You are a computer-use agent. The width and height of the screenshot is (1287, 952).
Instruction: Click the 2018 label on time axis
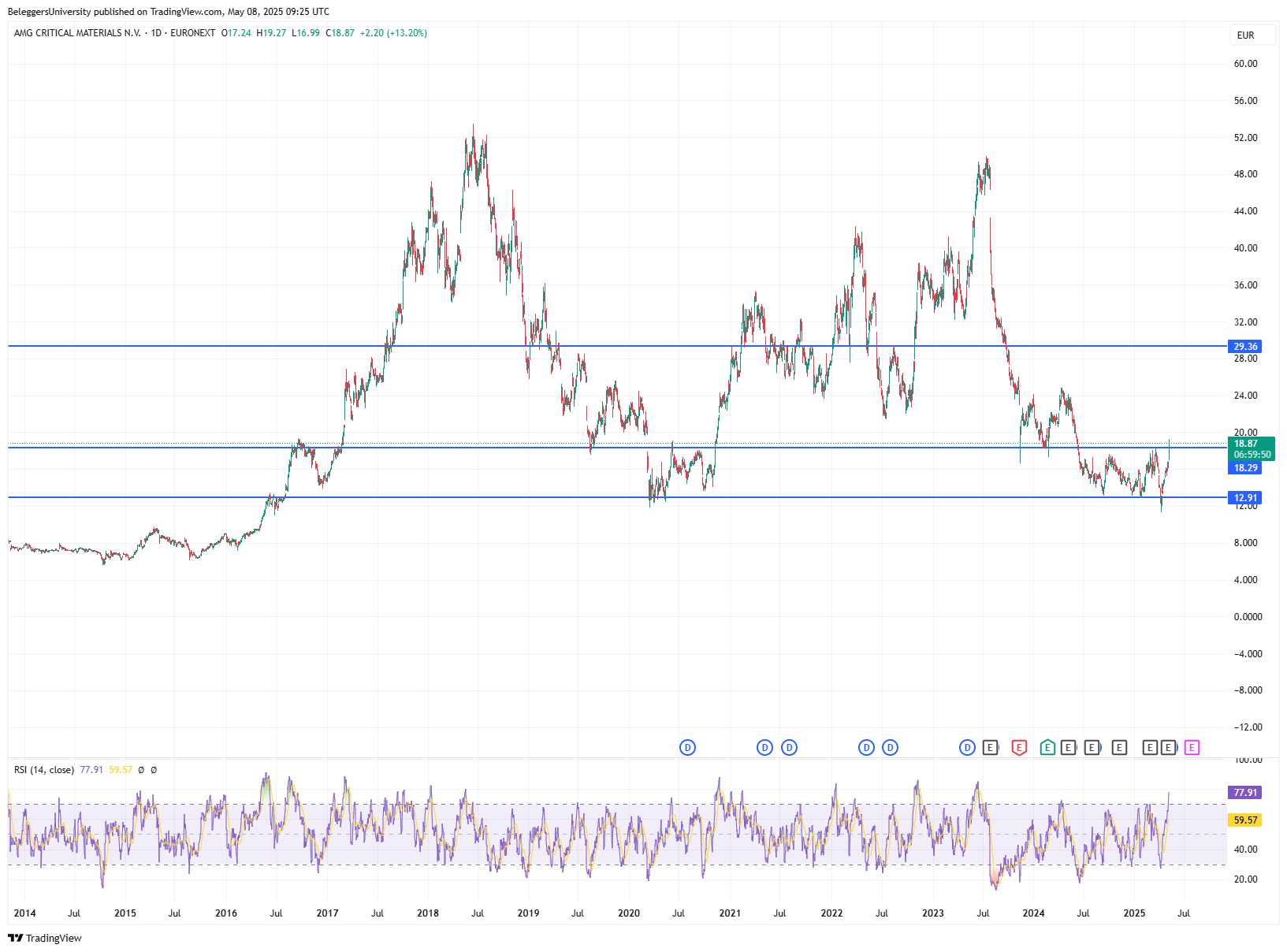[x=428, y=913]
